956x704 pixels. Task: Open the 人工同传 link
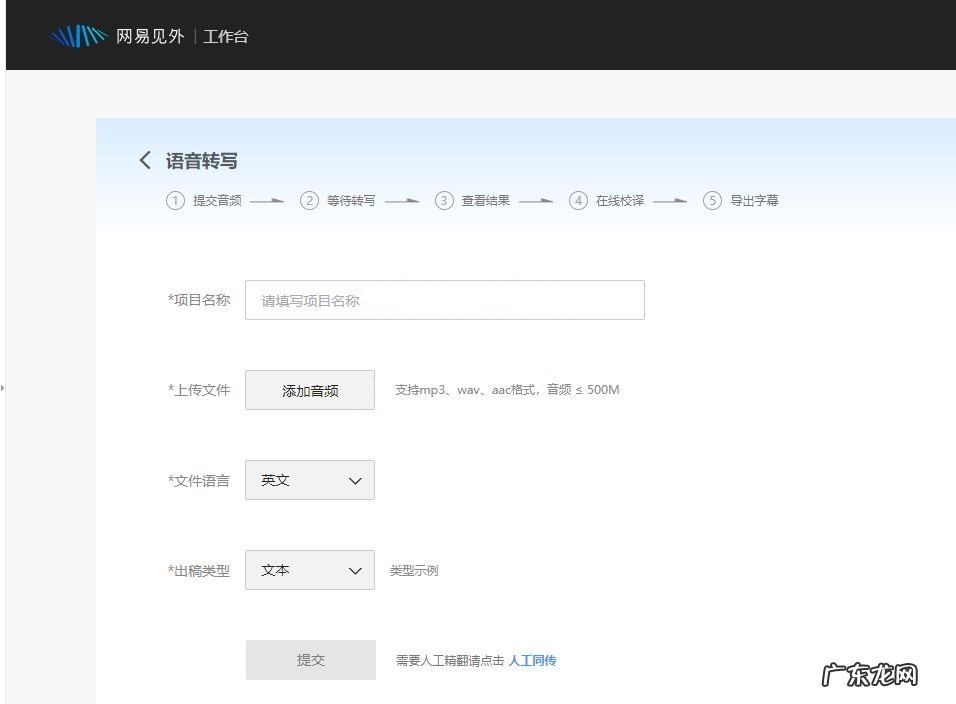[532, 660]
